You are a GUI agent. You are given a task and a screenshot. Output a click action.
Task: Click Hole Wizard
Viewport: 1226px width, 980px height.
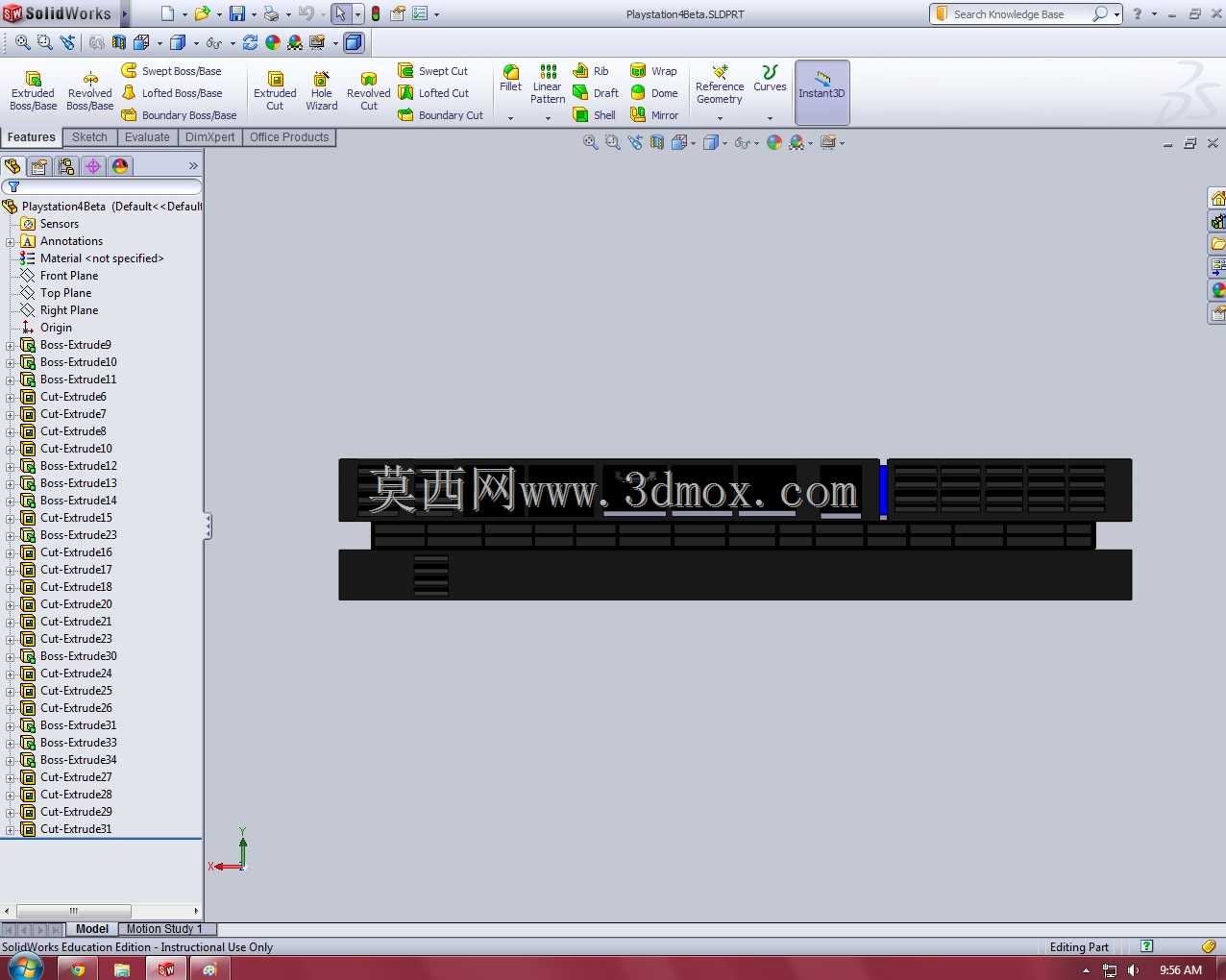tap(321, 90)
